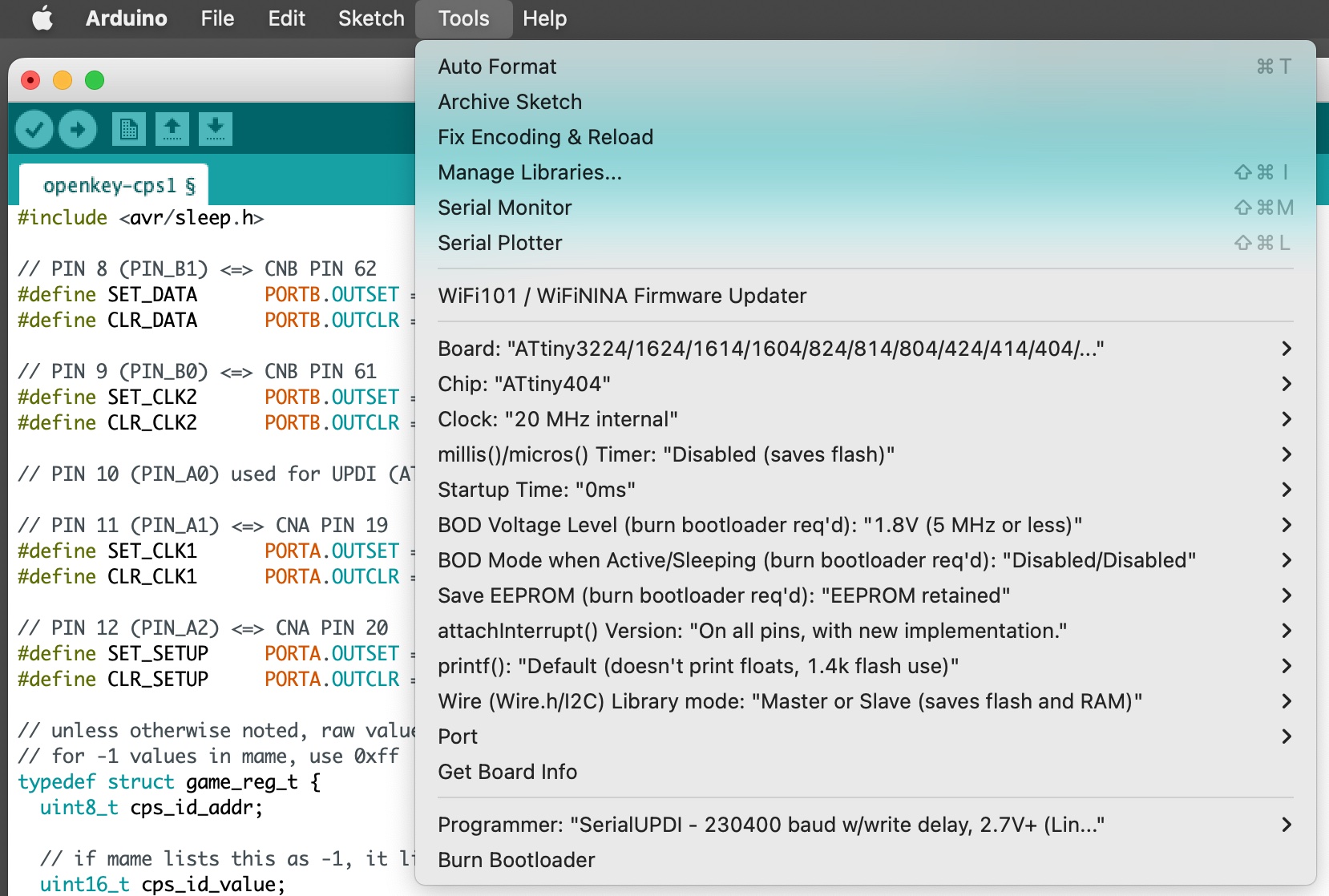Choose Get Board Info

click(x=866, y=772)
